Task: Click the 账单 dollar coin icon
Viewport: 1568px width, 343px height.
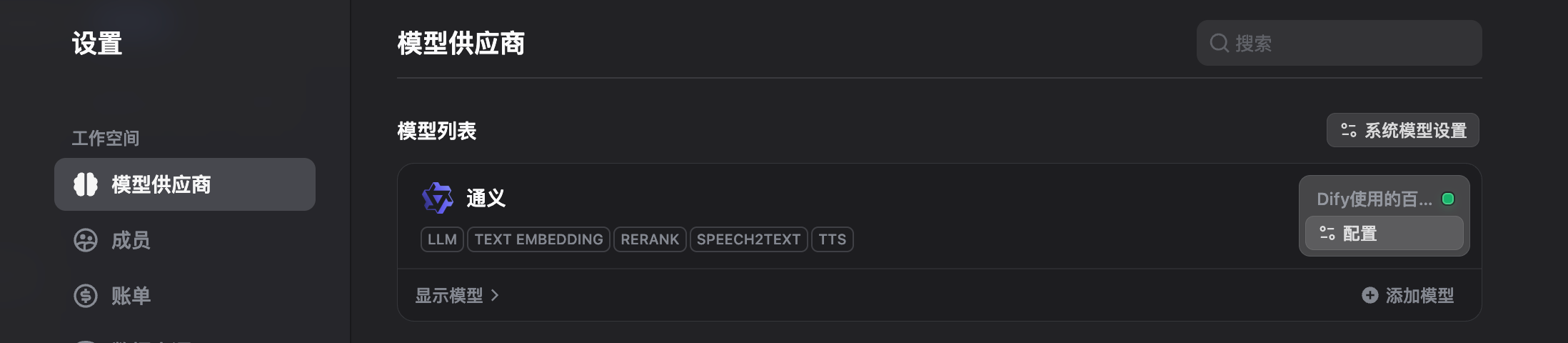Action: coord(86,296)
